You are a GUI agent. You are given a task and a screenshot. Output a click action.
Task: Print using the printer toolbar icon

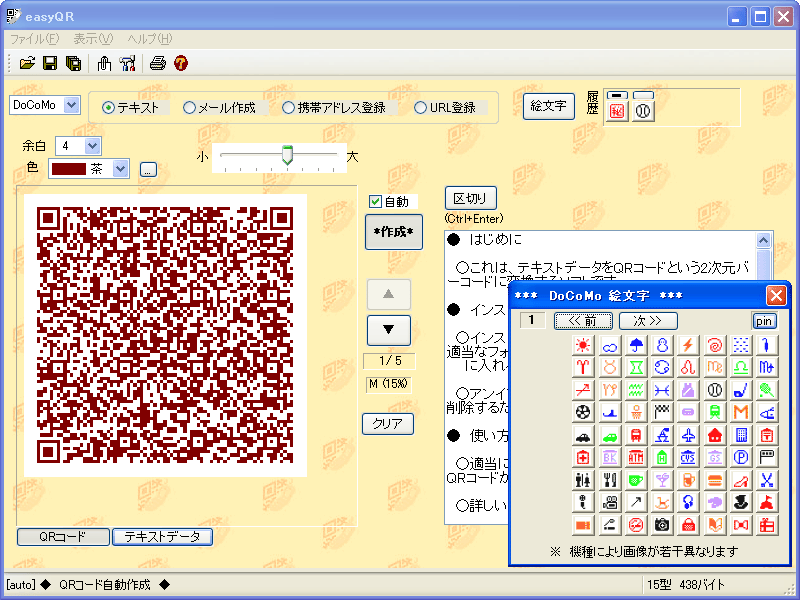(158, 63)
